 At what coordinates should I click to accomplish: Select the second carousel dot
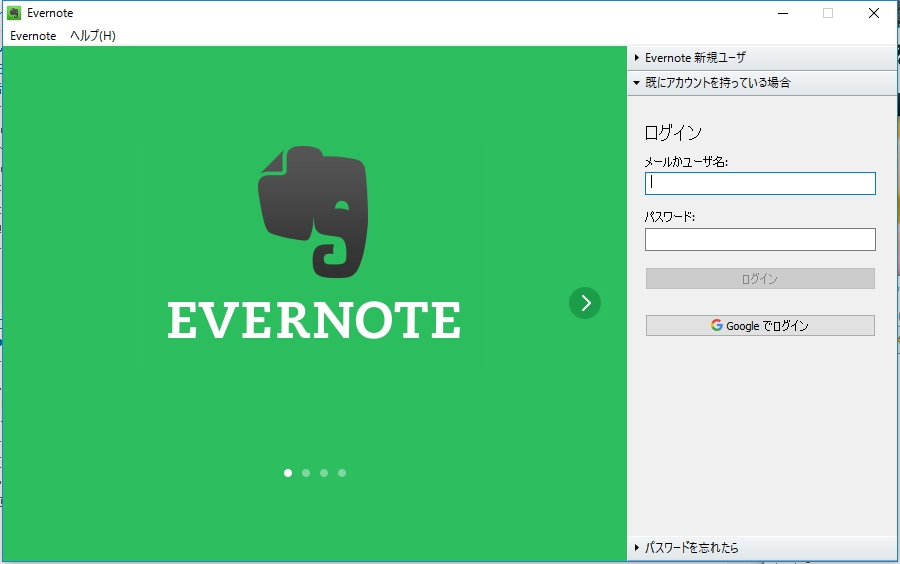(306, 473)
